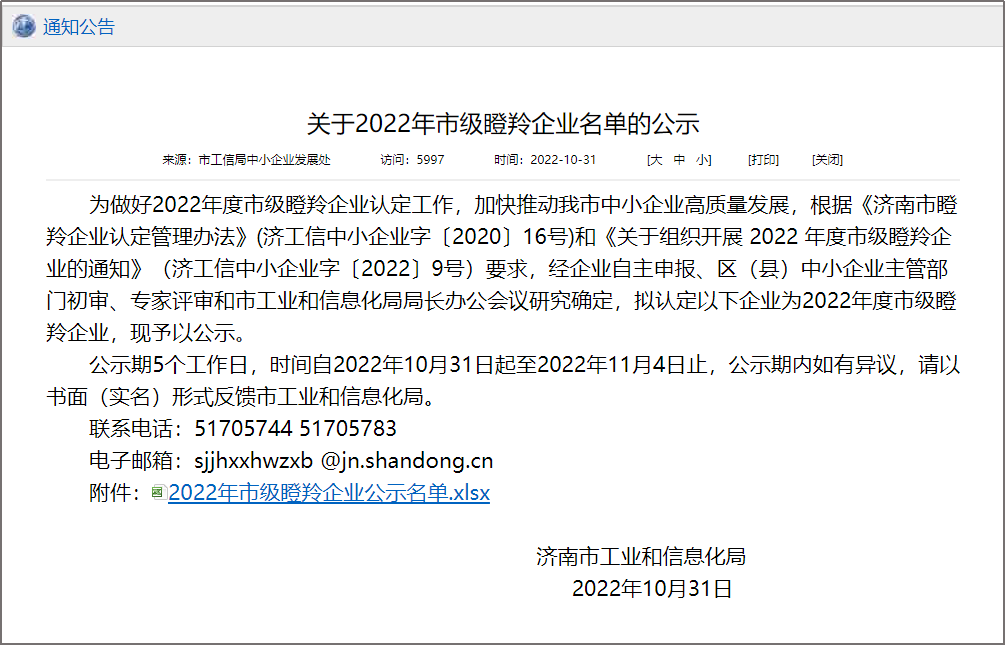
Task: Open attachment 2022年市级瞪羚企业公示名单.xlsx
Action: click(x=328, y=493)
